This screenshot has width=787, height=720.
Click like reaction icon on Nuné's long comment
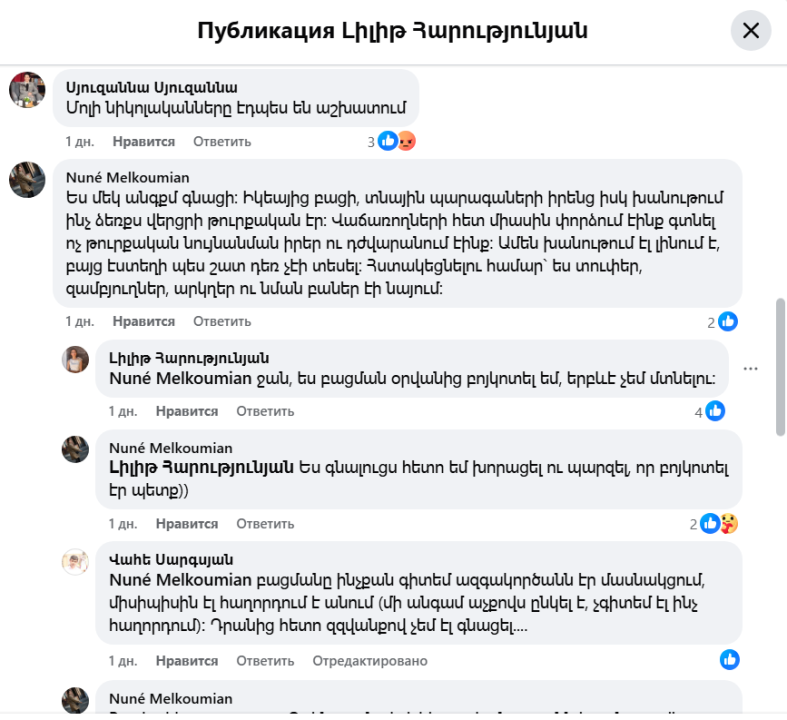pyautogui.click(x=728, y=322)
